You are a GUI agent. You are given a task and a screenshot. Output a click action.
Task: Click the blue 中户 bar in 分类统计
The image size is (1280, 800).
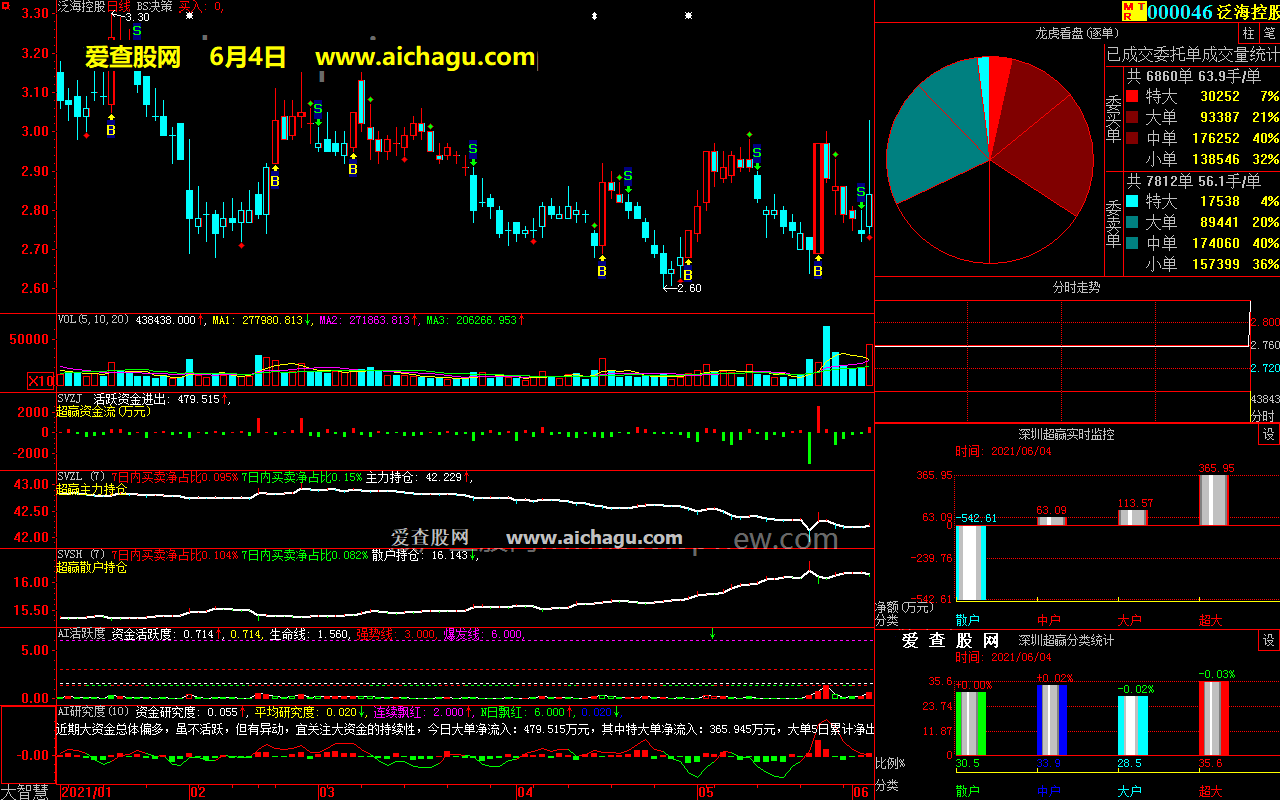pyautogui.click(x=1051, y=719)
